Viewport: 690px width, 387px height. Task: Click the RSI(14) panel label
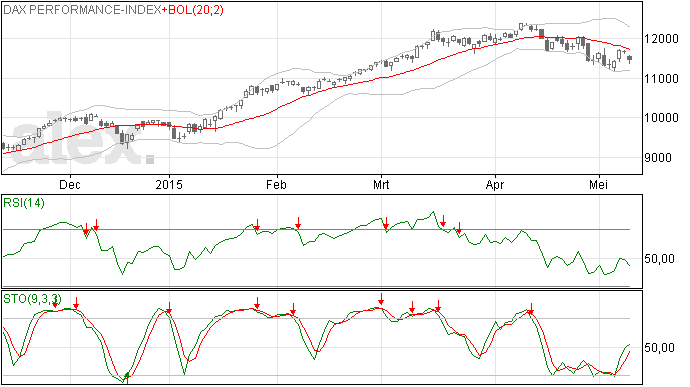pyautogui.click(x=24, y=203)
